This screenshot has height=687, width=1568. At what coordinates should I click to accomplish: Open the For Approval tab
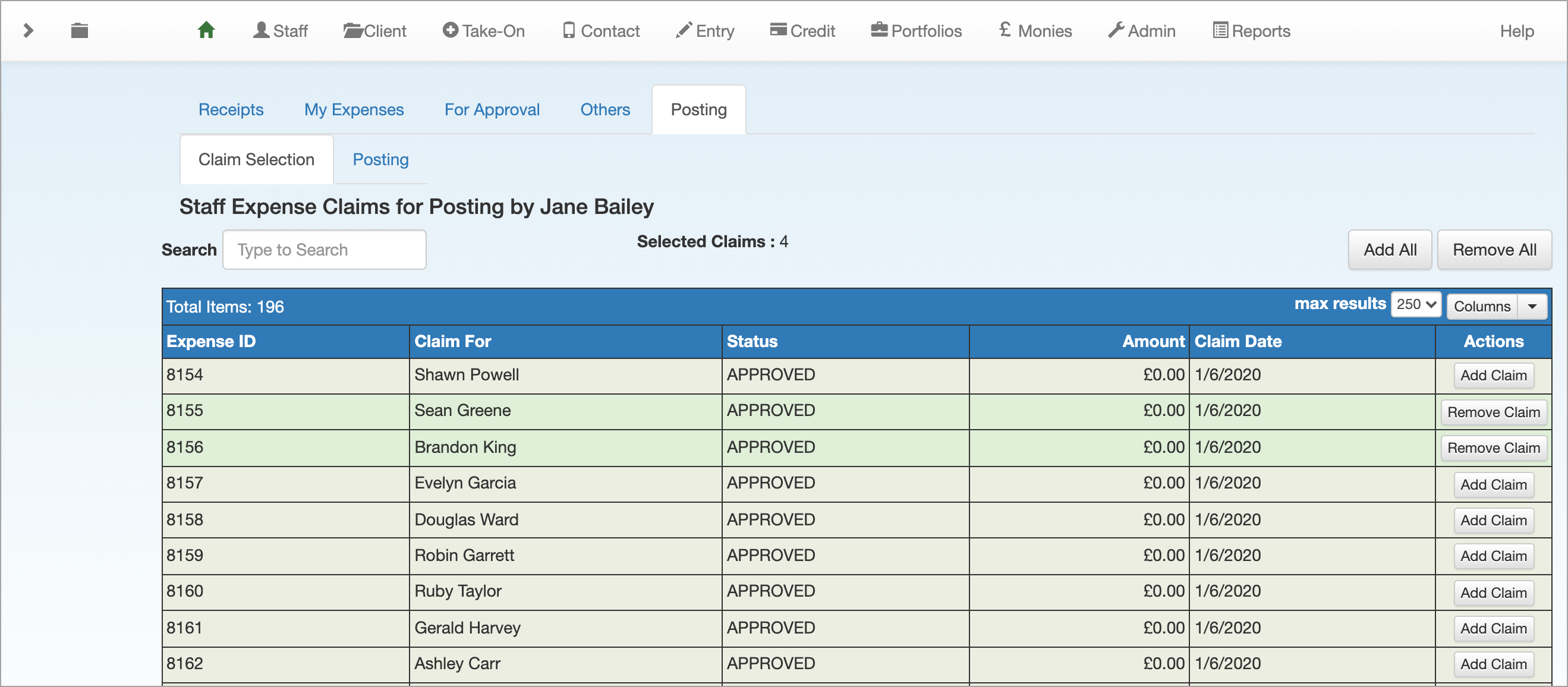pos(492,109)
